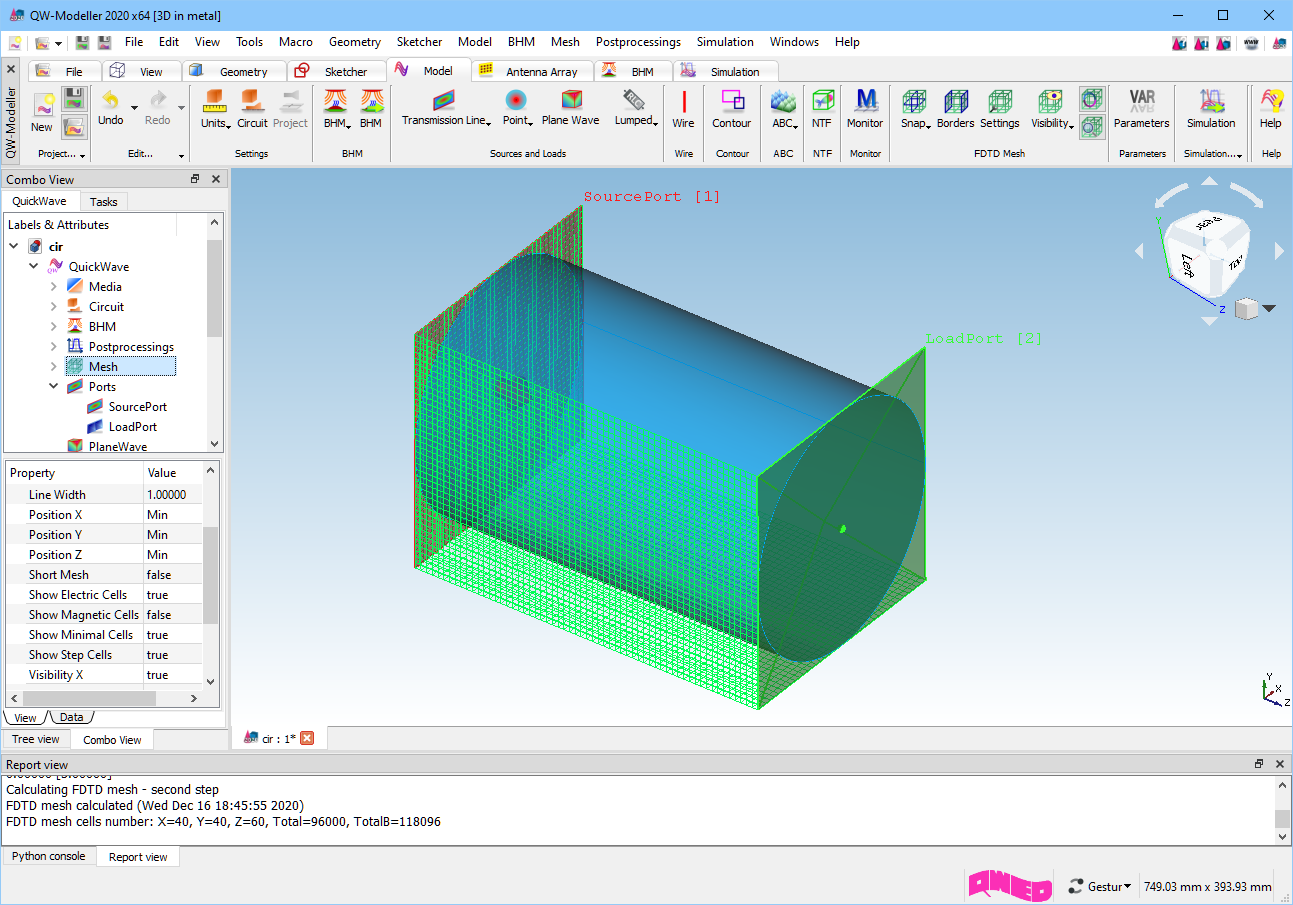Click the Position X Min value

pos(173,515)
